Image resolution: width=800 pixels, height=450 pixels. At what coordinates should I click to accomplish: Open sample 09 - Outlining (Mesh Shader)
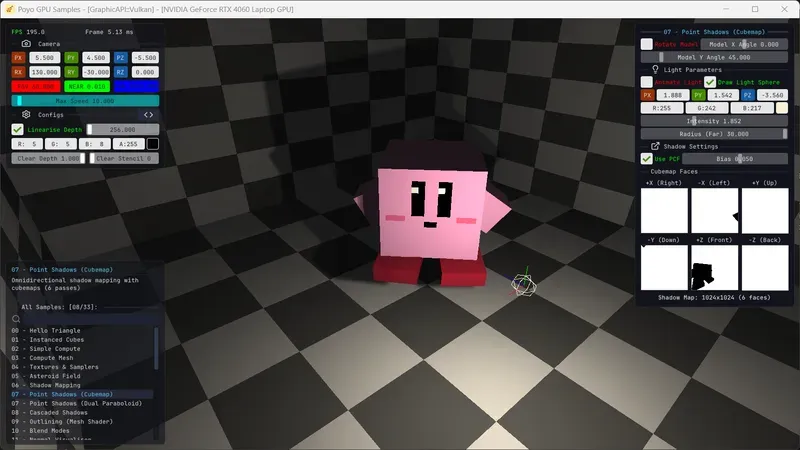82,422
